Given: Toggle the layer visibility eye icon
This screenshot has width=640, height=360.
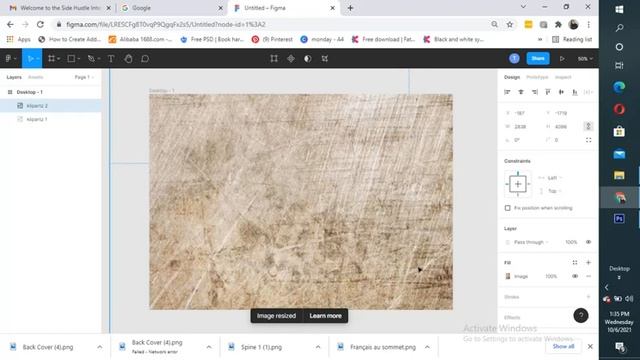Looking at the screenshot, I should click(588, 242).
